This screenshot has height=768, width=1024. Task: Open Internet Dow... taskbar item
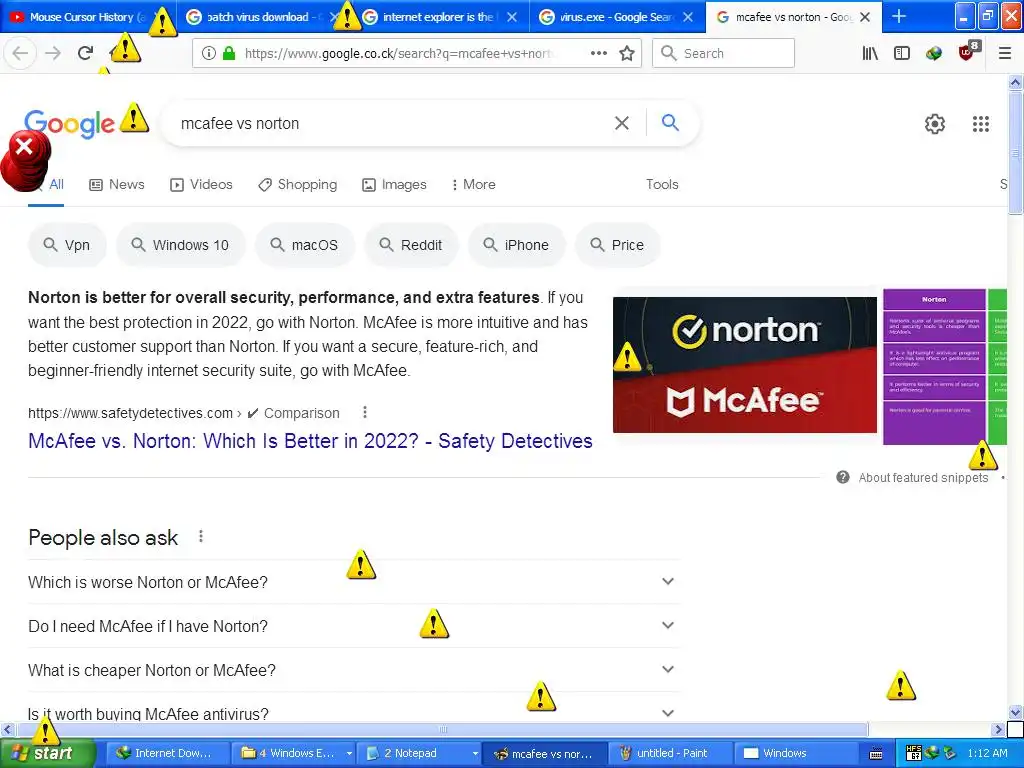click(x=167, y=753)
